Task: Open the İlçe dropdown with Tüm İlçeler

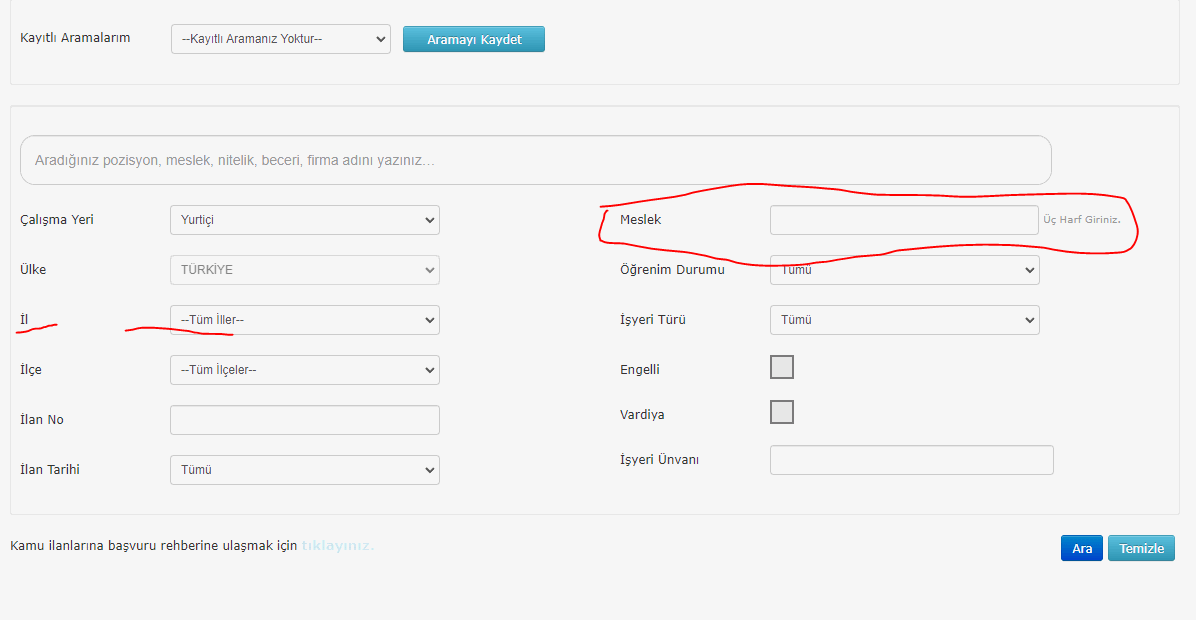Action: pyautogui.click(x=304, y=370)
